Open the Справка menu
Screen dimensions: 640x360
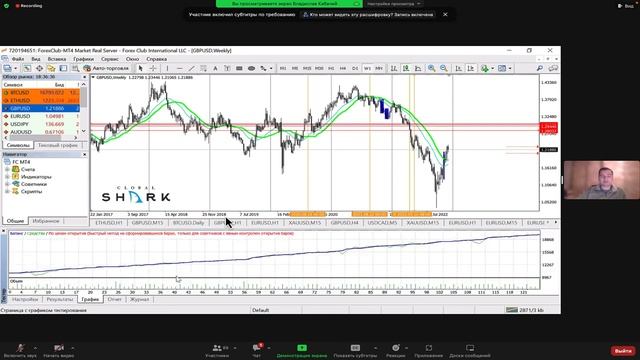(157, 59)
